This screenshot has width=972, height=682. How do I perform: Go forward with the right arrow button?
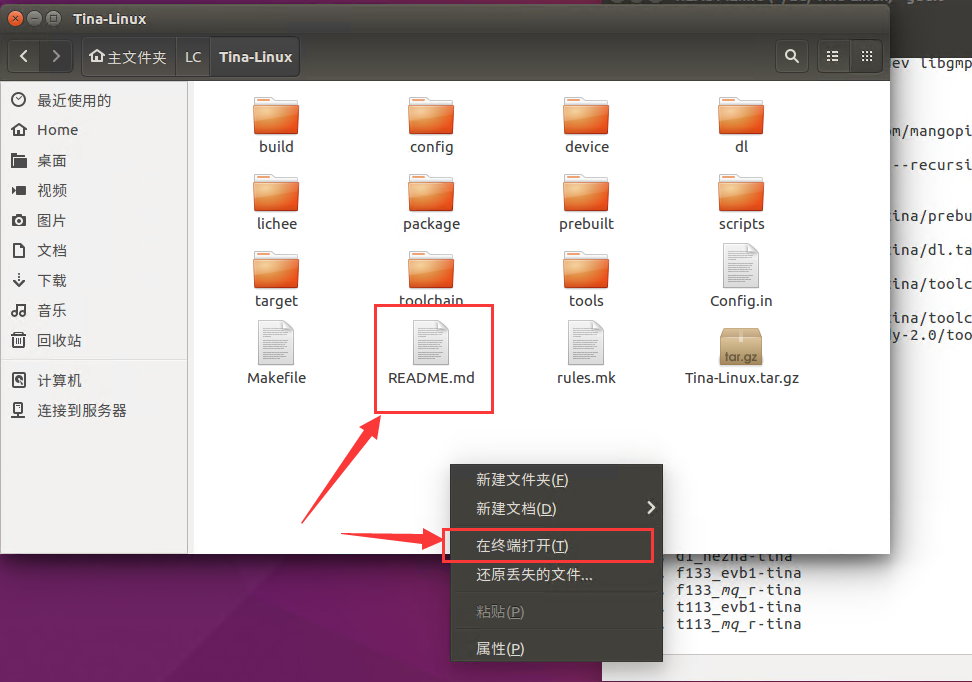[x=56, y=56]
